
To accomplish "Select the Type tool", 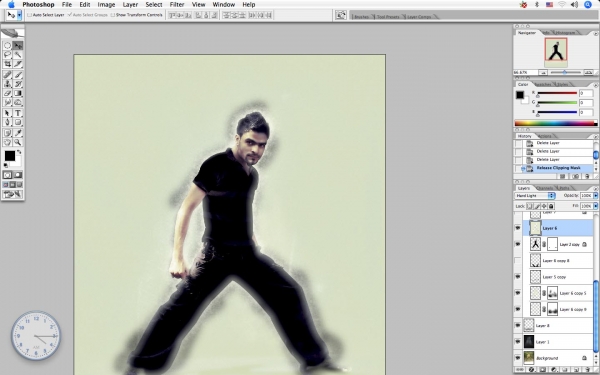I will click(18, 113).
